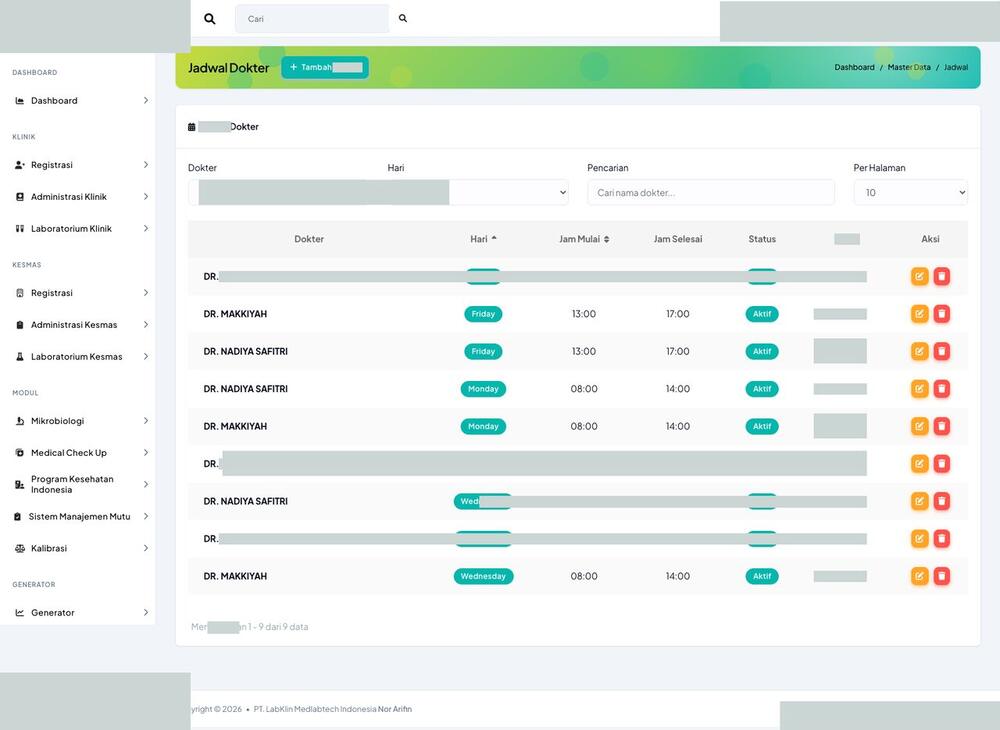
Task: Expand the Mikrobiologi chevron
Action: (145, 421)
